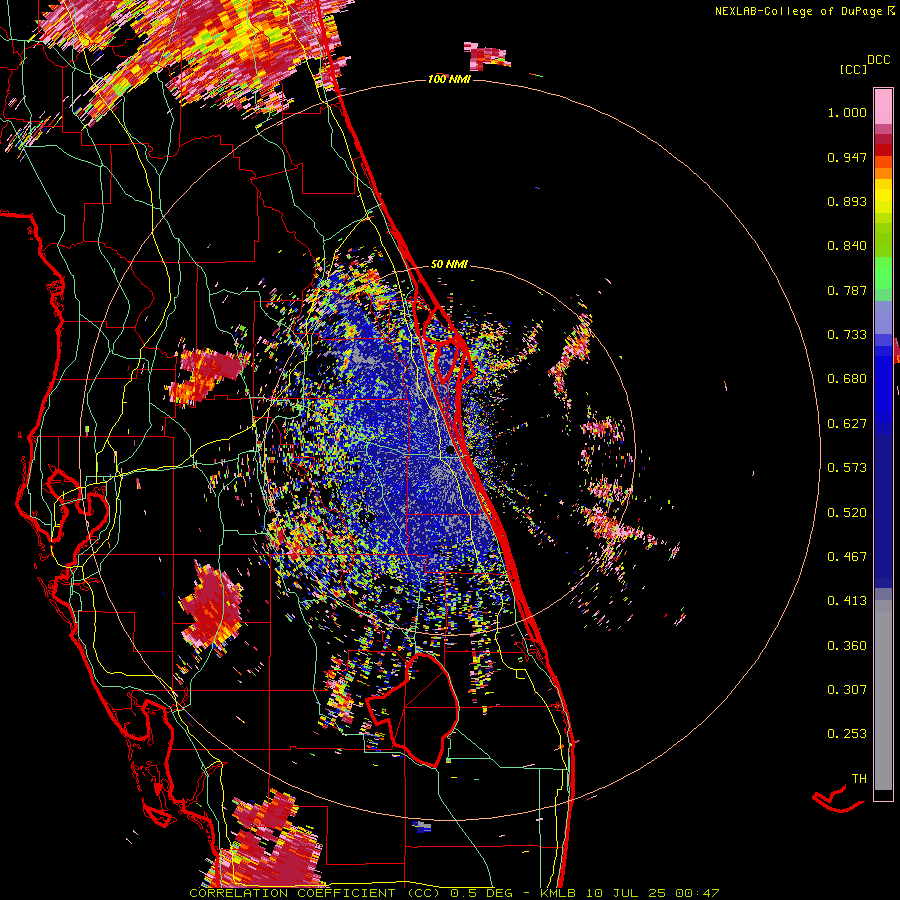
Task: Pick the green swatch beside 0.840
Action: pos(883,244)
